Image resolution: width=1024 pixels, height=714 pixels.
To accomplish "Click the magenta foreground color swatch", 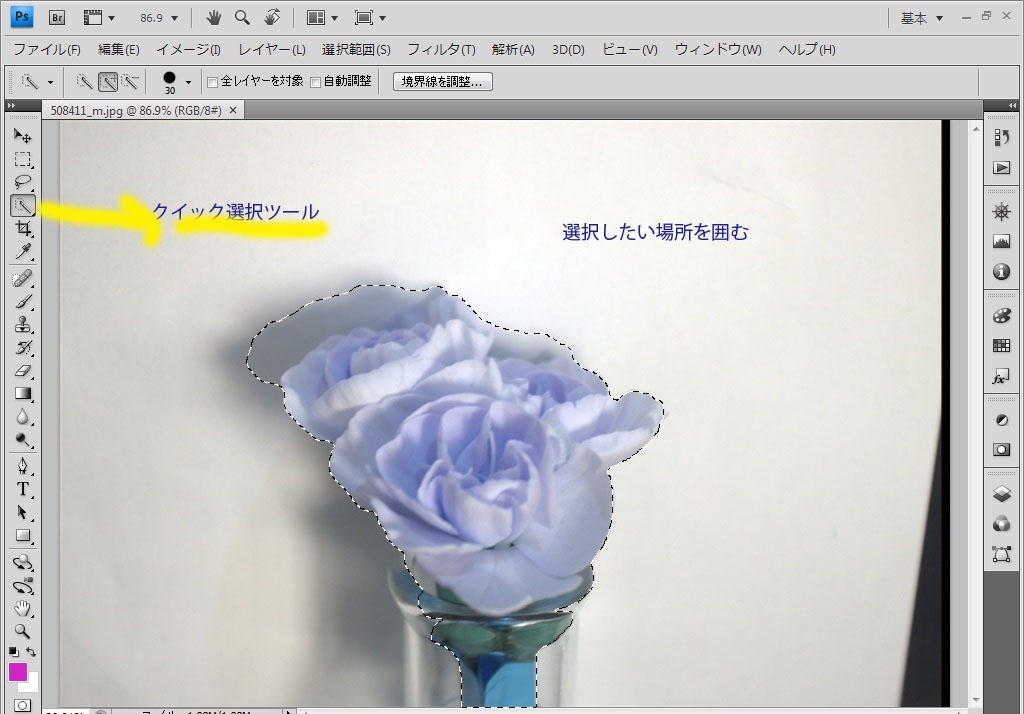I will [x=18, y=672].
